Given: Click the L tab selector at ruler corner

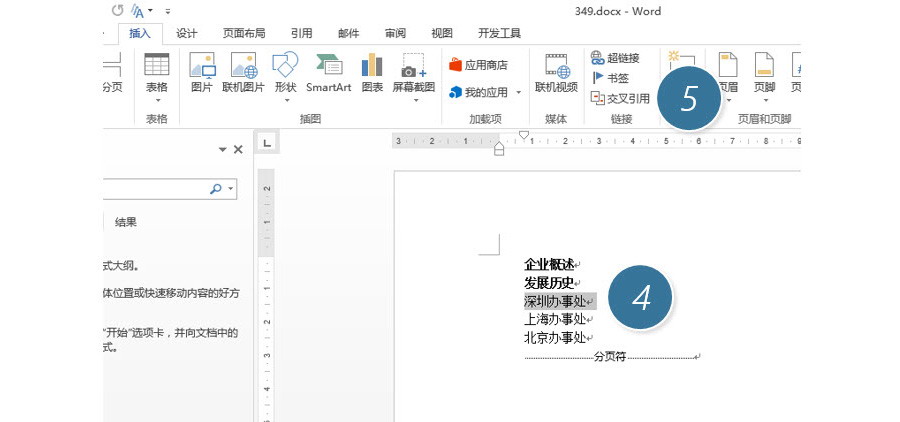Looking at the screenshot, I should coord(267,142).
